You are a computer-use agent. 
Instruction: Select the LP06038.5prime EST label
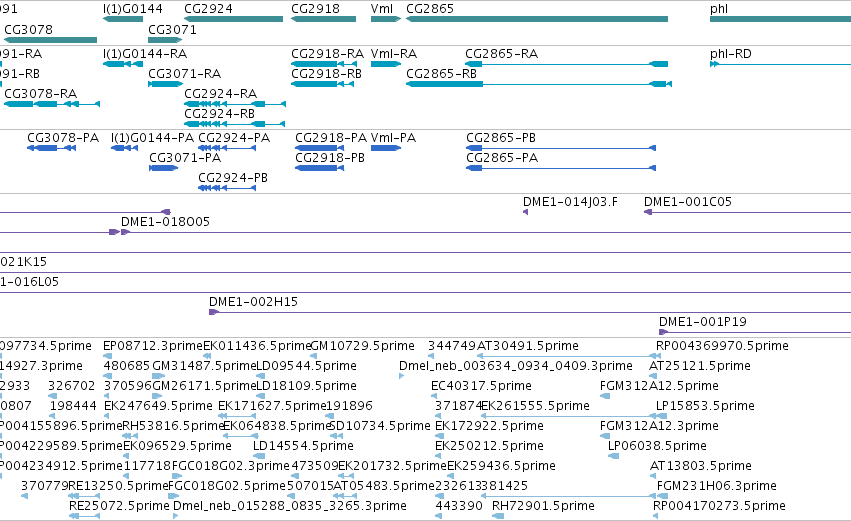(657, 447)
